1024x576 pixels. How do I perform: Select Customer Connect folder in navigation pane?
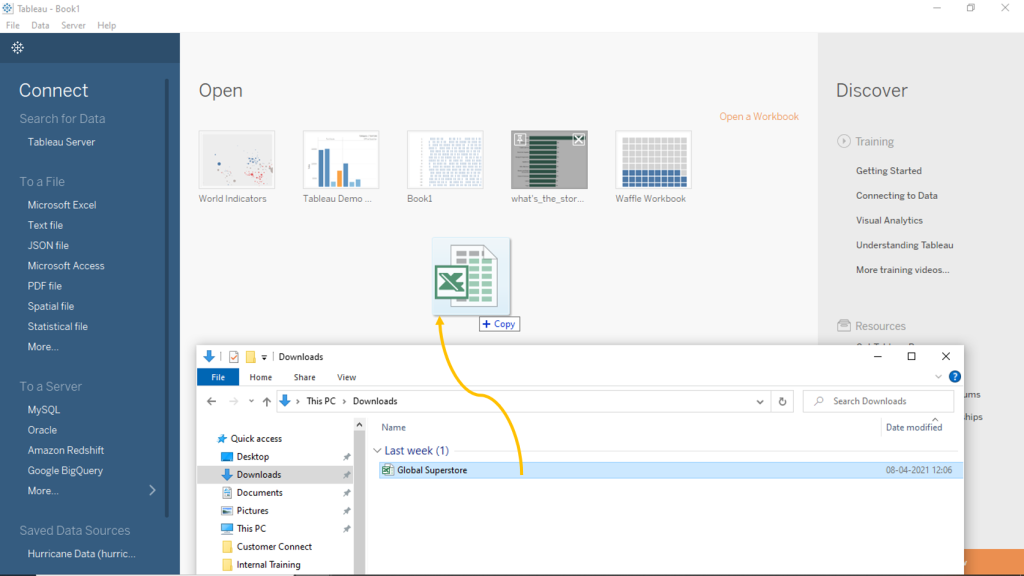pos(274,547)
